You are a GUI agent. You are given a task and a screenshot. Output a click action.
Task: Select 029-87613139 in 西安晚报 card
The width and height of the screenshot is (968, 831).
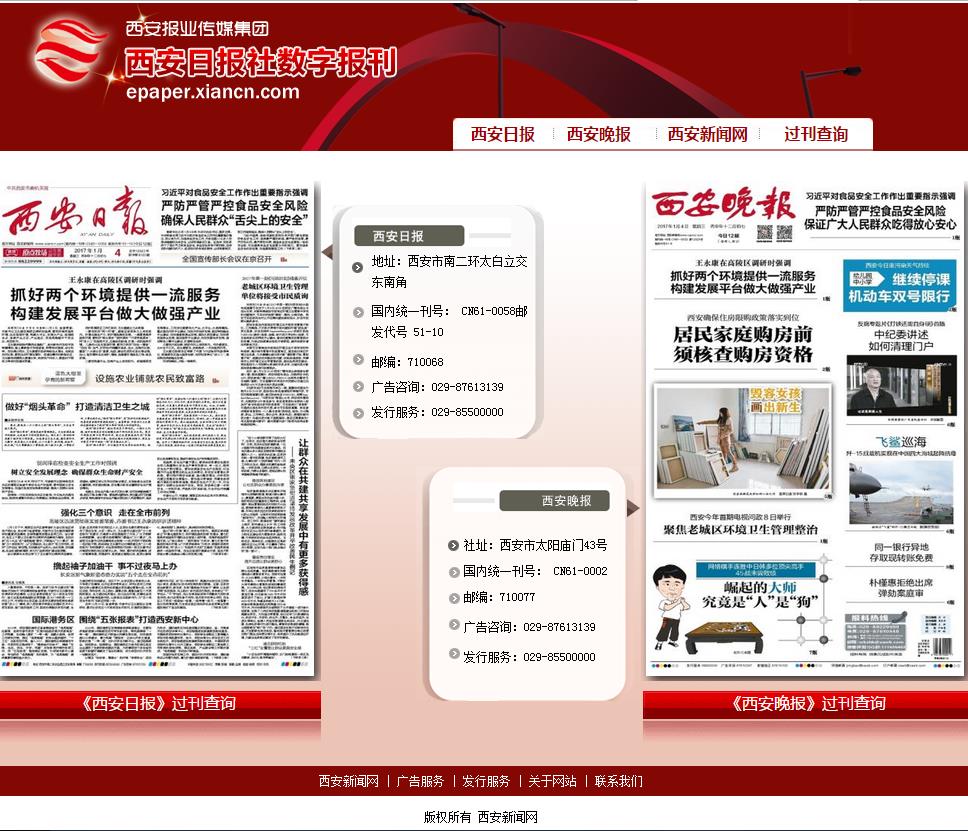pos(559,627)
